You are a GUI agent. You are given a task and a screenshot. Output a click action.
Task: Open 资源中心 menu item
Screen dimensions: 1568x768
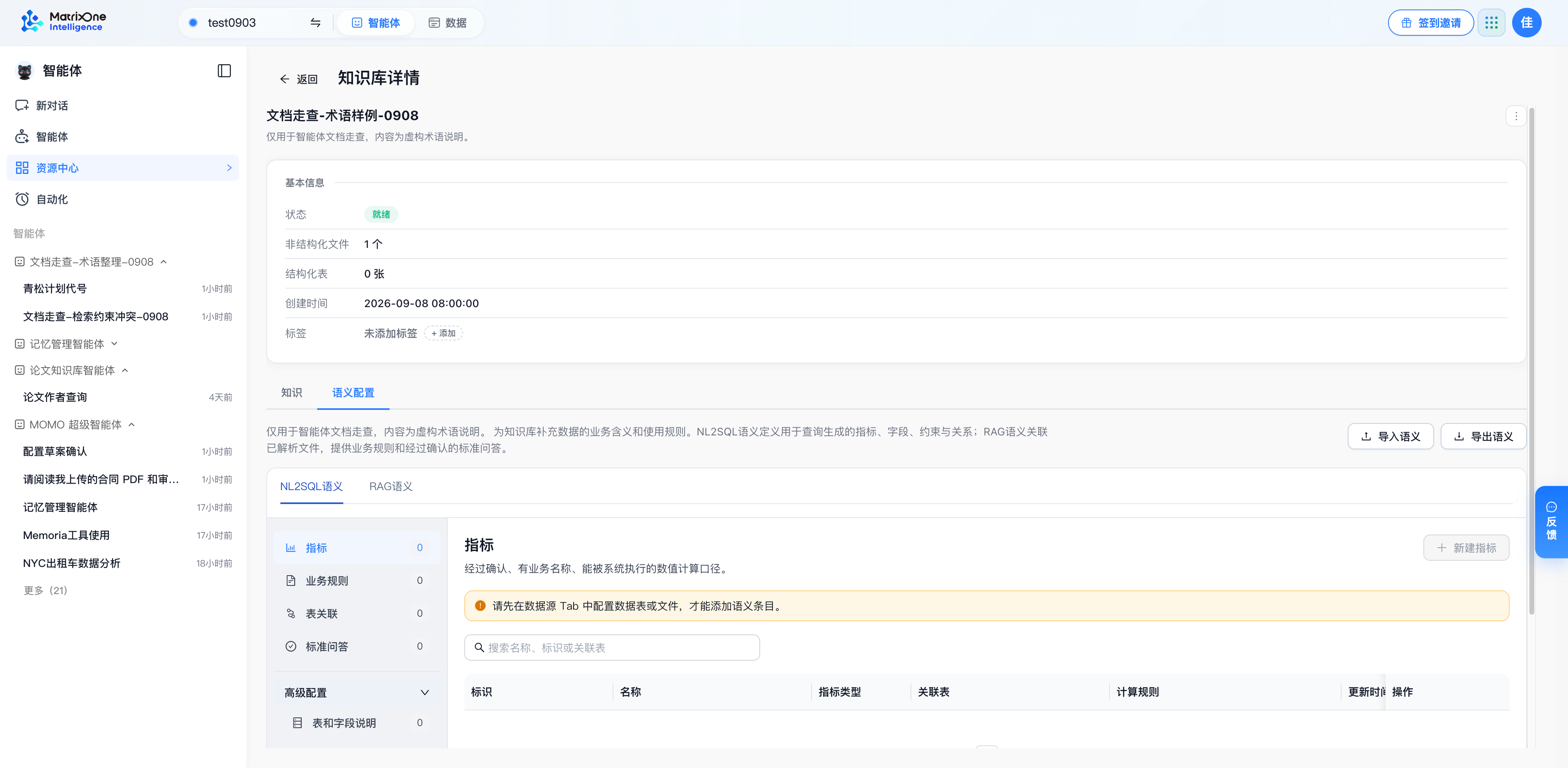pos(122,167)
